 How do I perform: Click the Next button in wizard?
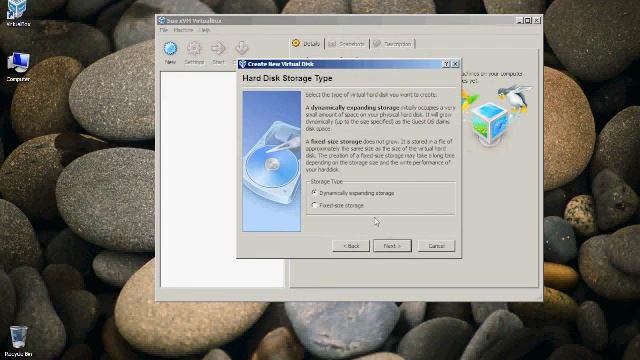(392, 246)
